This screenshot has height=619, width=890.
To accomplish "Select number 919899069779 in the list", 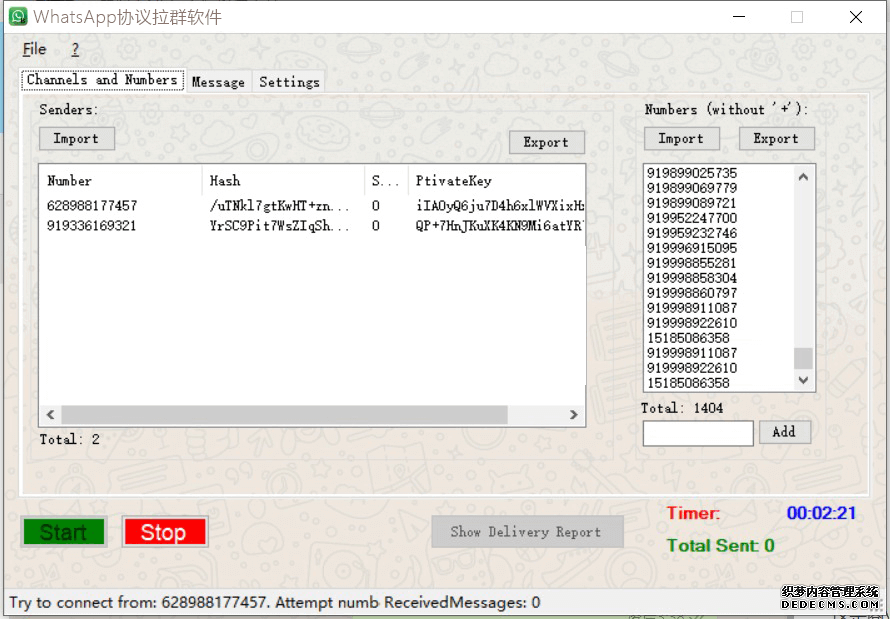I will [x=692, y=188].
